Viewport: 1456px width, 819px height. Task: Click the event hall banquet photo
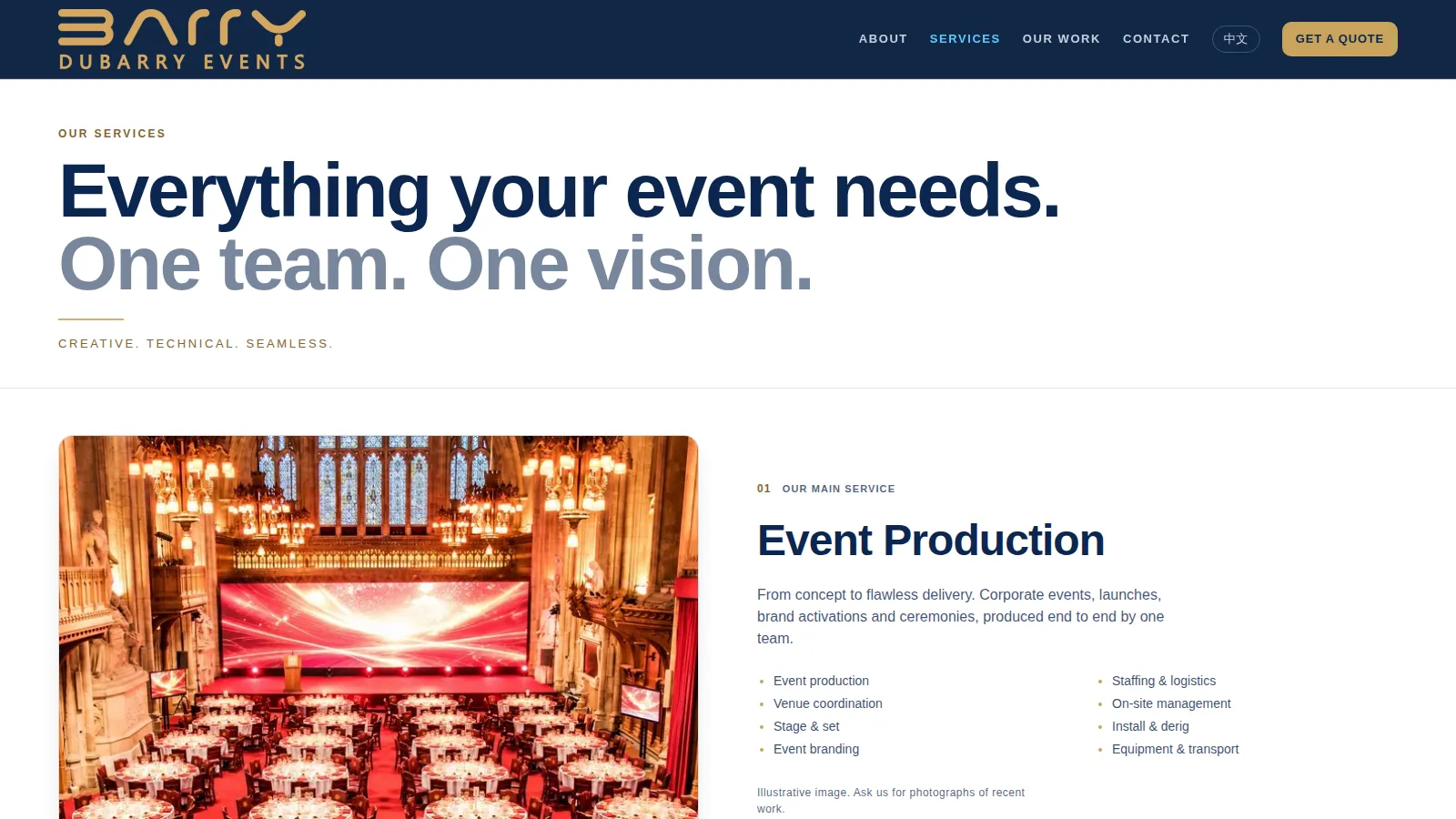click(x=379, y=627)
